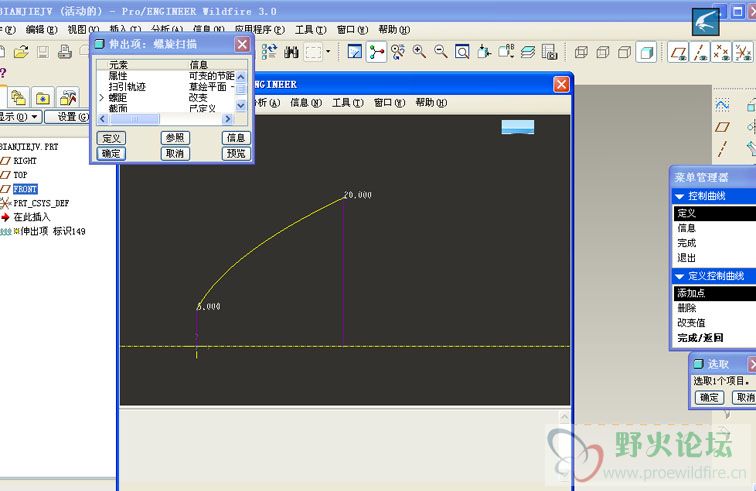Click 预览 button in helical sweep dialog
The height and width of the screenshot is (491, 756).
pyautogui.click(x=236, y=153)
